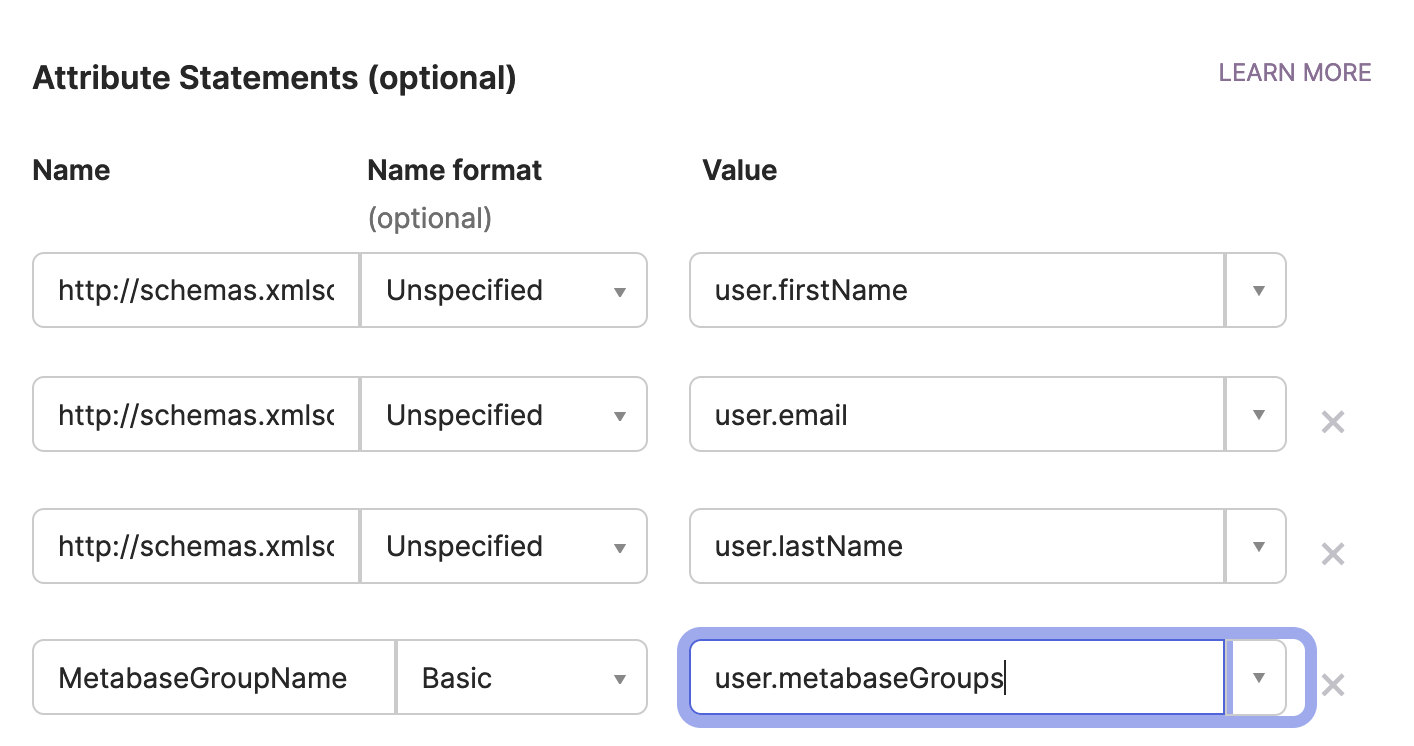The height and width of the screenshot is (746, 1414).
Task: Remove the user.email attribute statement
Action: (1332, 422)
